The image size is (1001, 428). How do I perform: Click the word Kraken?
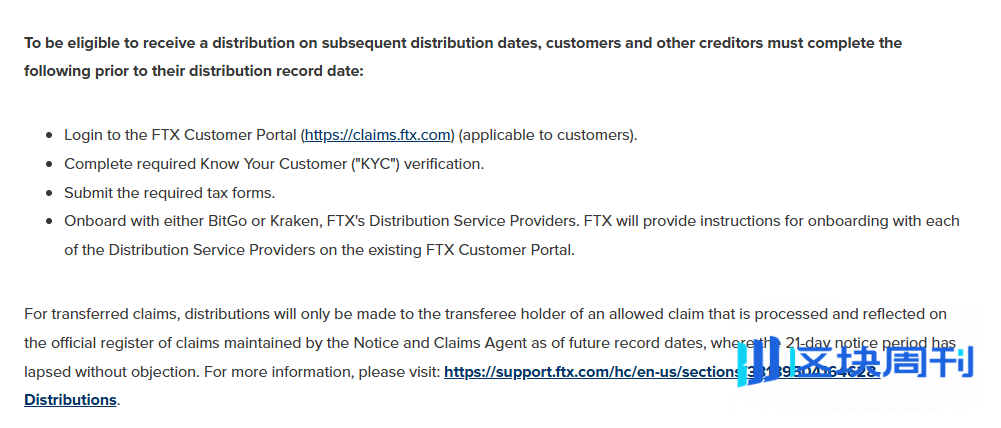click(x=295, y=221)
